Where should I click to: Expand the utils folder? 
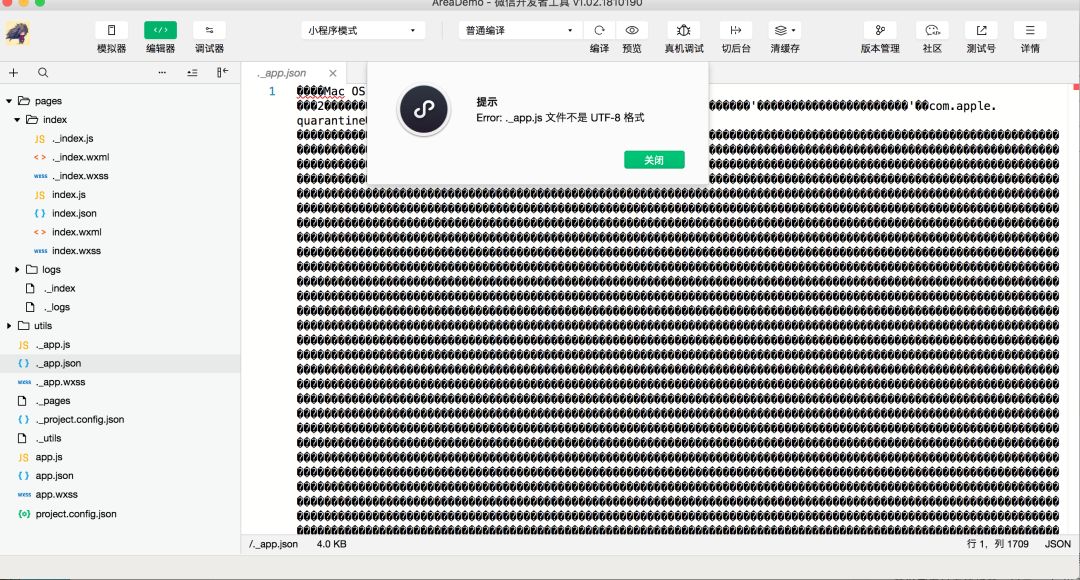pyautogui.click(x=9, y=326)
